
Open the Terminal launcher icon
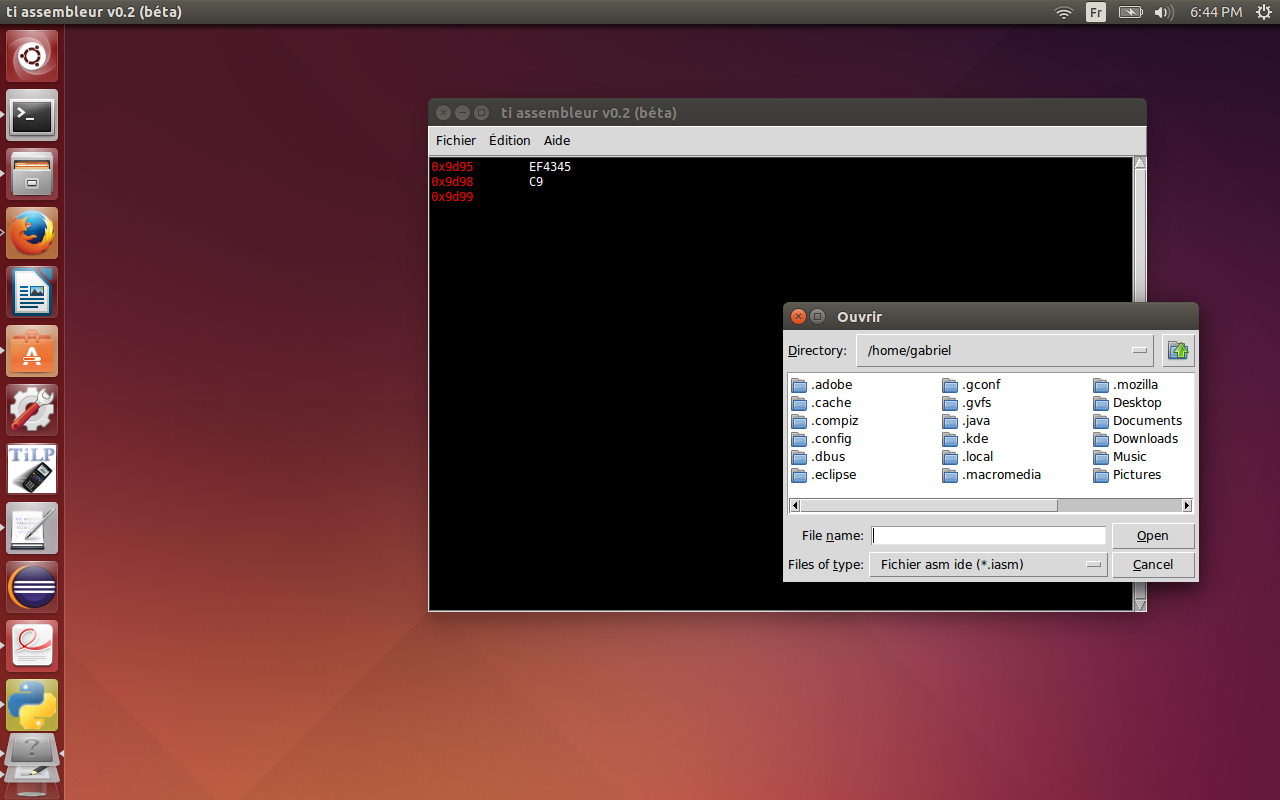click(32, 116)
